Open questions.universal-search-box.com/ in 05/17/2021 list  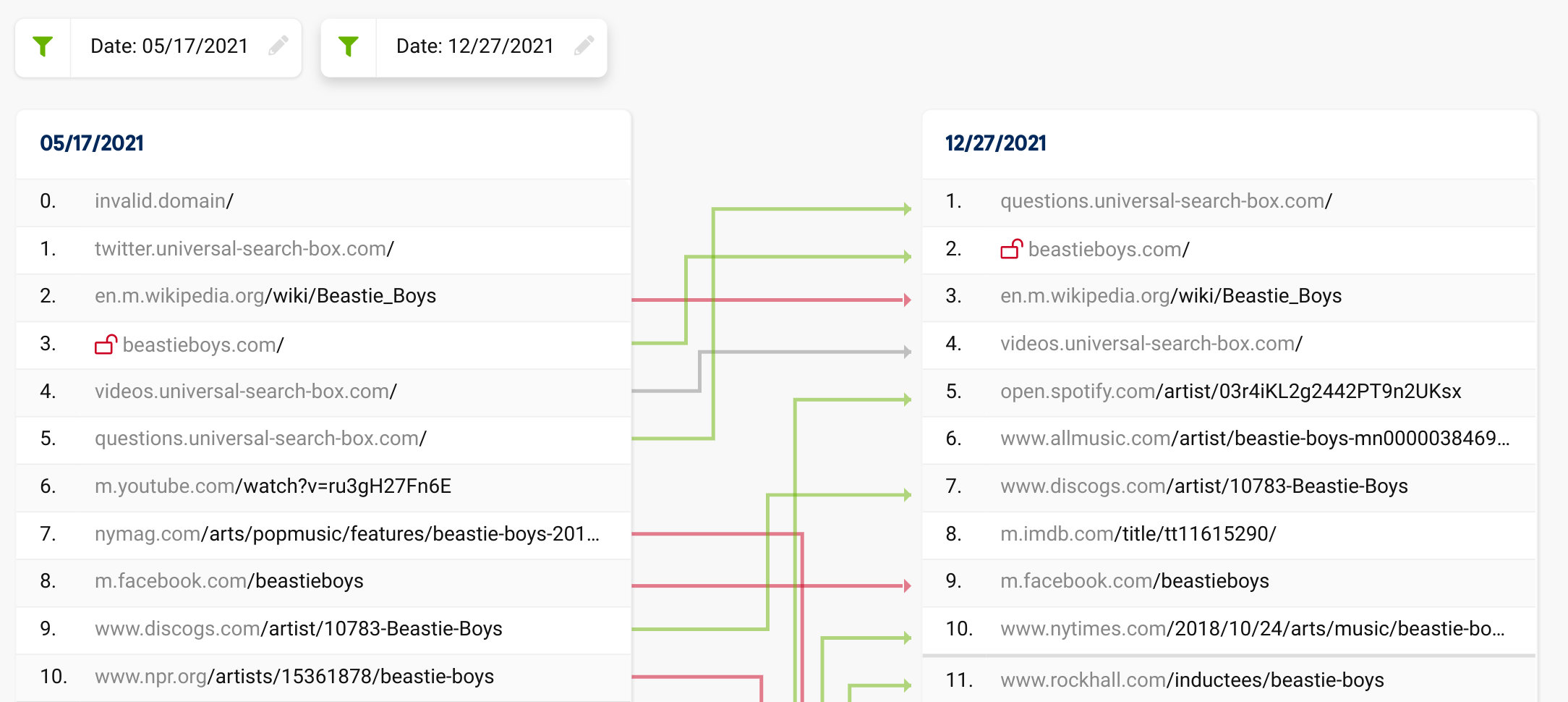click(260, 439)
